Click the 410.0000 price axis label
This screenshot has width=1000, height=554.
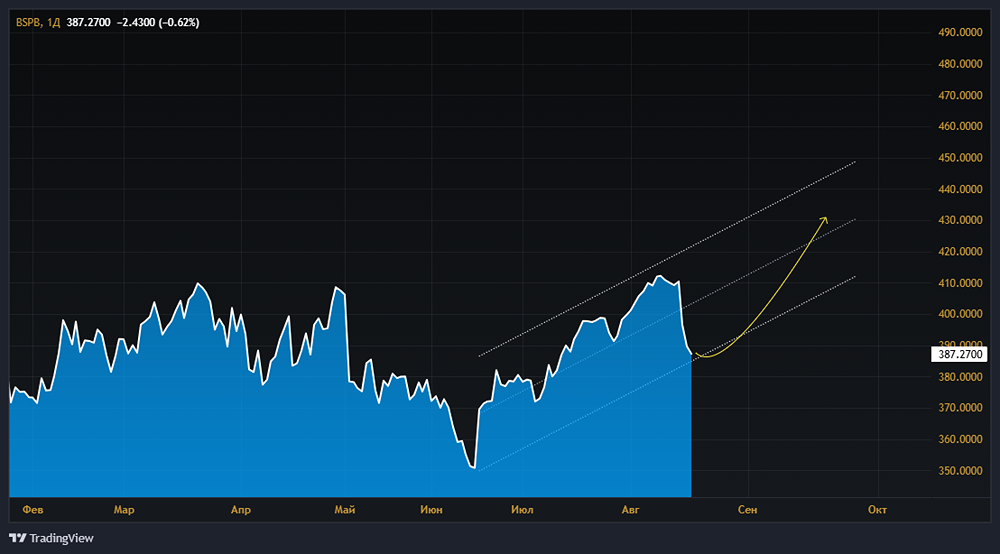point(960,283)
